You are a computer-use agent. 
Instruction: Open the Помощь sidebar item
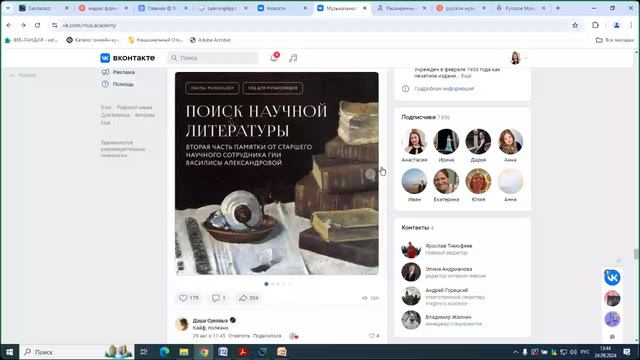coord(118,84)
